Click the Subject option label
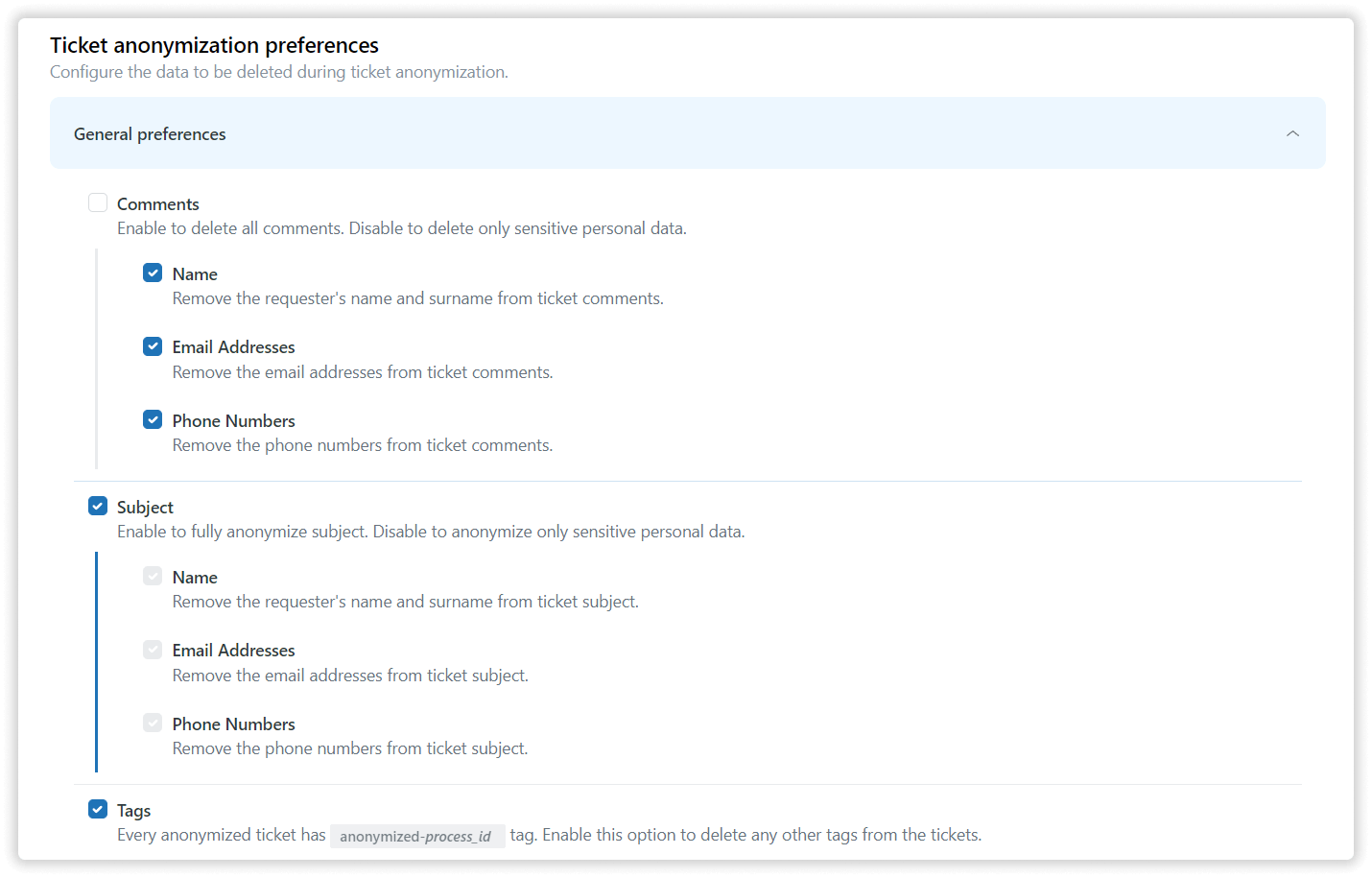Image resolution: width=1372 pixels, height=878 pixels. (x=145, y=508)
